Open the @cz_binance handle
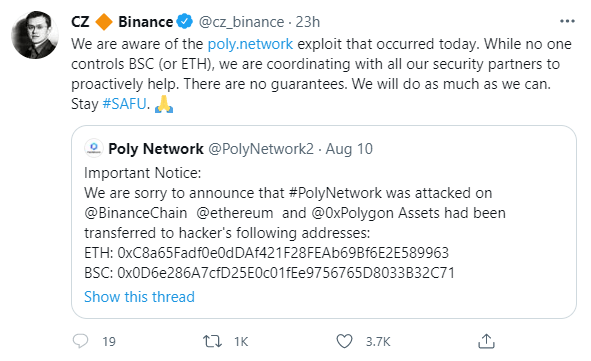 coord(241,22)
